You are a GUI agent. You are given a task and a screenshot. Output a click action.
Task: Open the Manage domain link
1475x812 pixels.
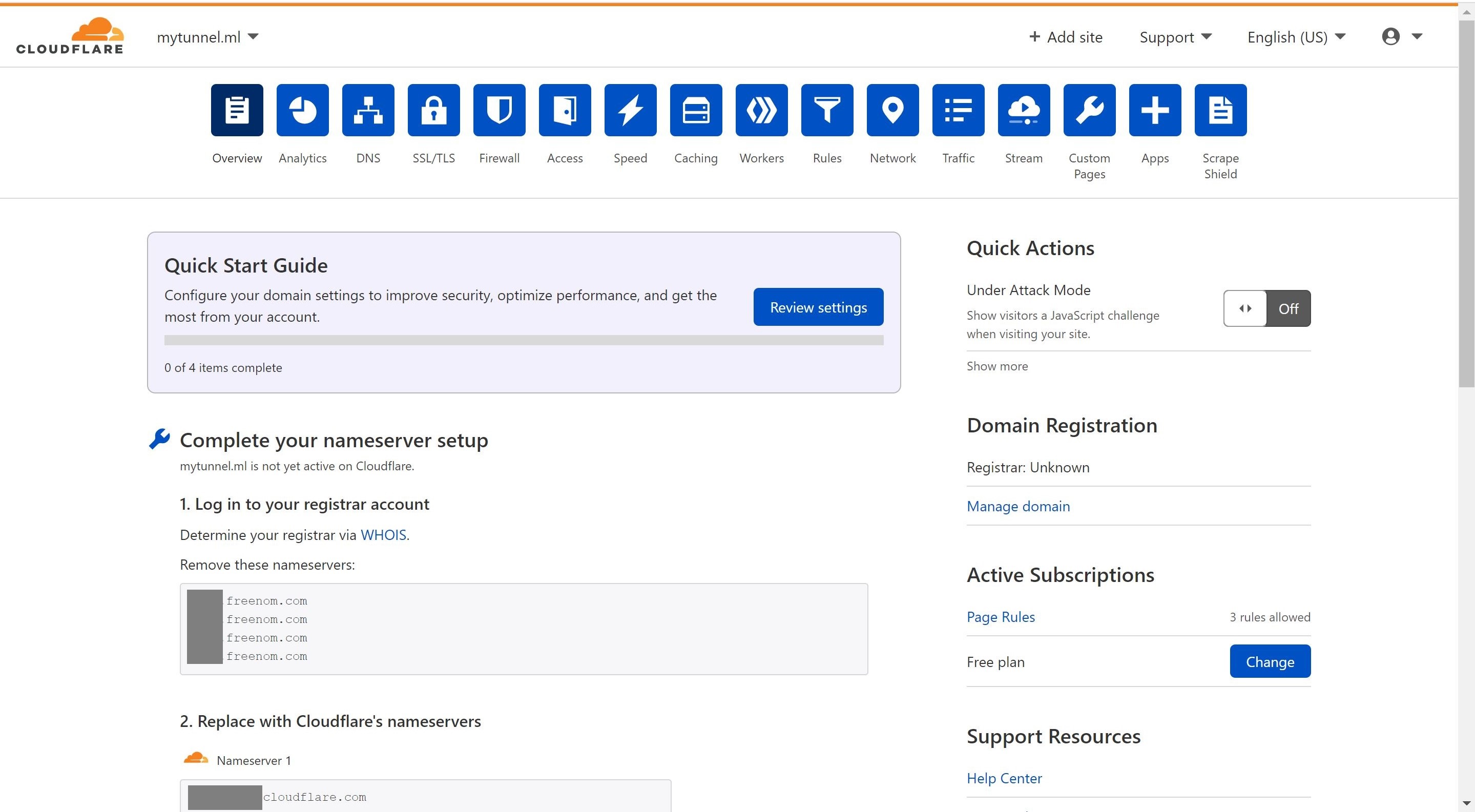[1018, 506]
